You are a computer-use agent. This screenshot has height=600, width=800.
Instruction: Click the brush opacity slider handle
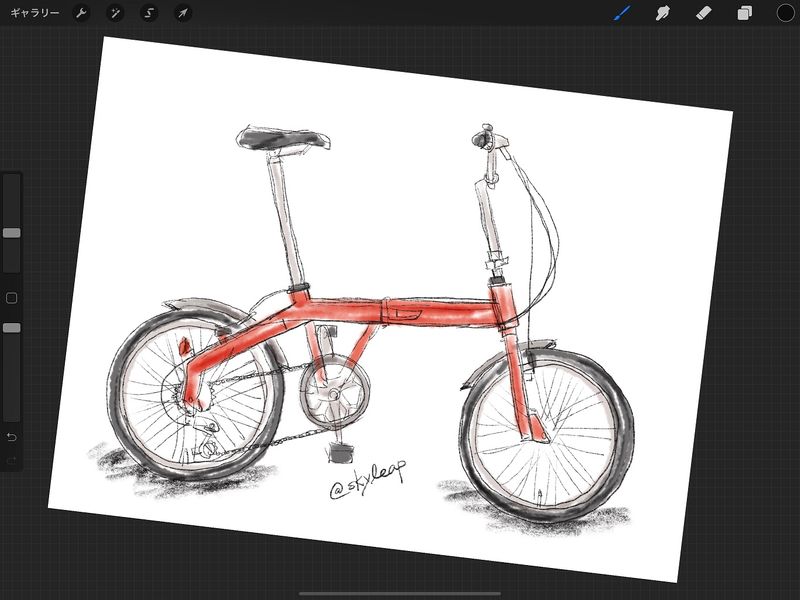click(x=11, y=327)
